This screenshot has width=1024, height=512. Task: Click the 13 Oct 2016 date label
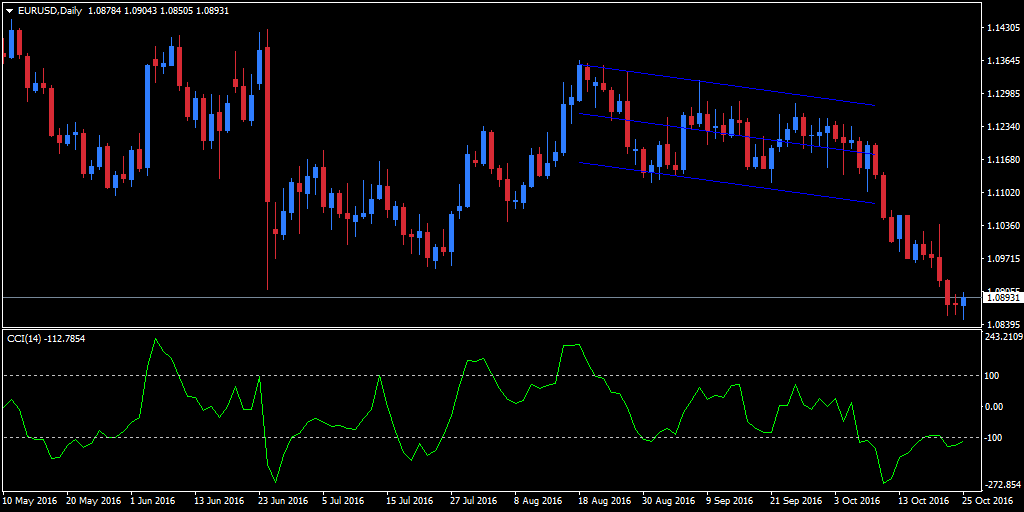tap(923, 501)
